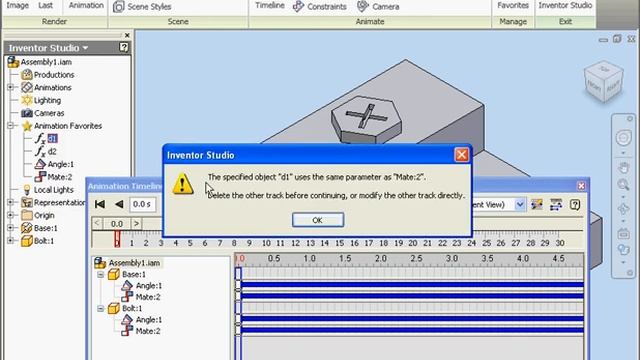Screen dimensions: 640x360
Task: Click the Base:1 component icon in browser
Action: coord(27,228)
